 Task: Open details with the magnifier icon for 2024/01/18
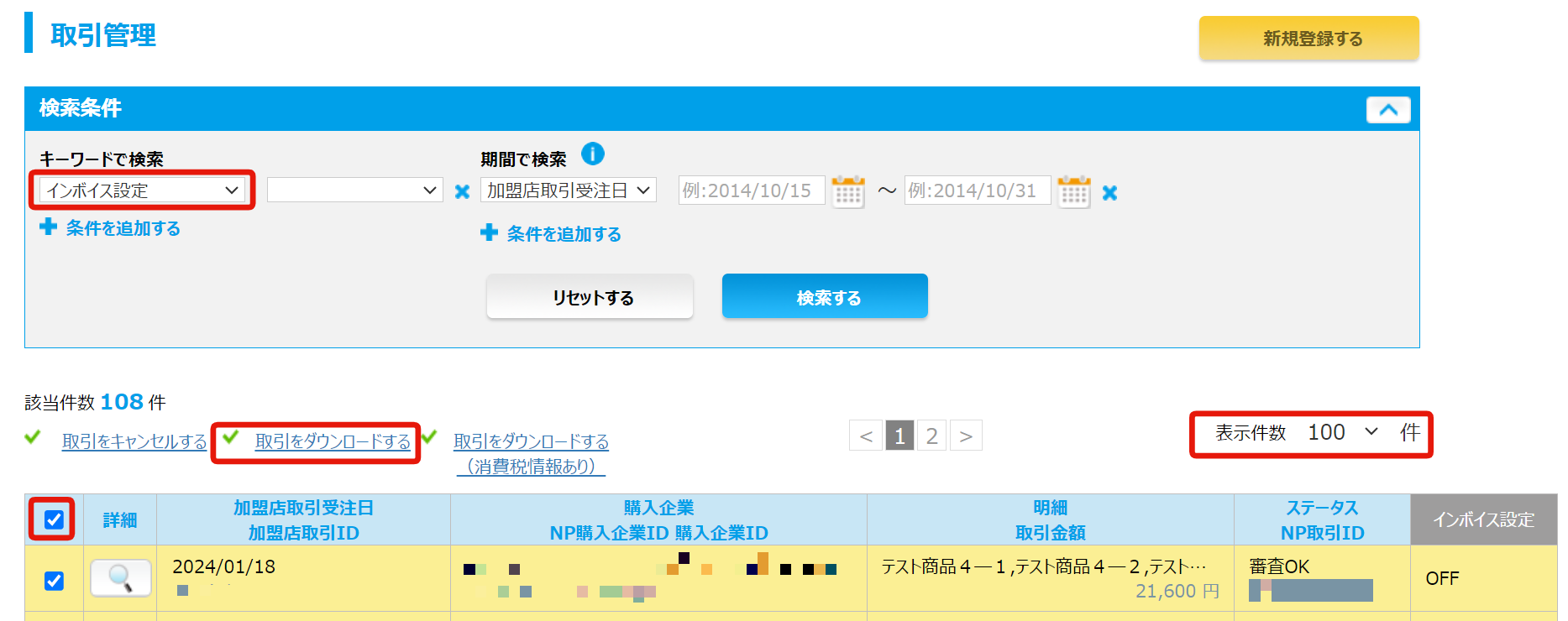(121, 578)
